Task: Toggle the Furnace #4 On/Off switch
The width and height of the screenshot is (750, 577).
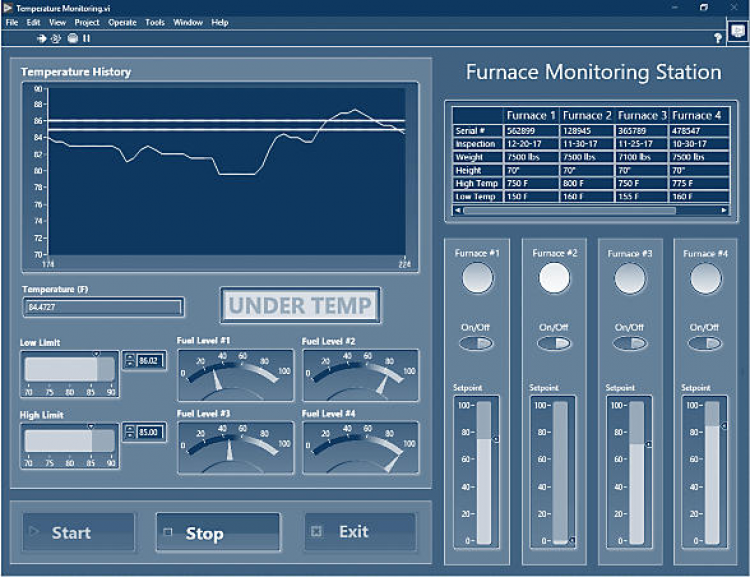Action: [x=705, y=343]
